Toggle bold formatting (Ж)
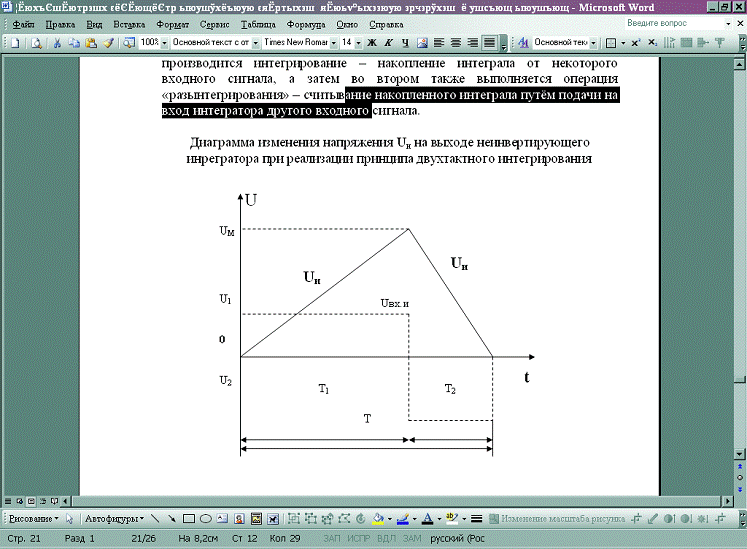747x549 pixels. (373, 43)
